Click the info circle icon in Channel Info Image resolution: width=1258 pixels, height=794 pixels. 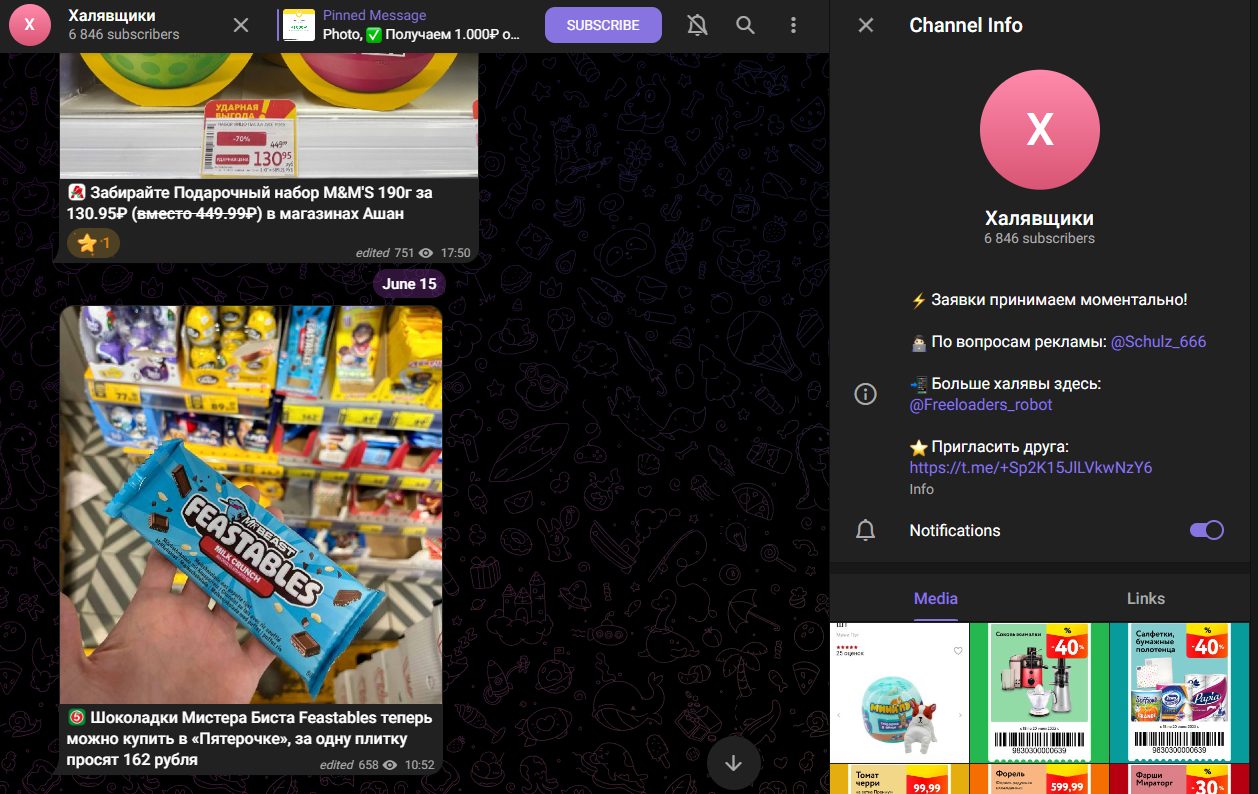866,394
